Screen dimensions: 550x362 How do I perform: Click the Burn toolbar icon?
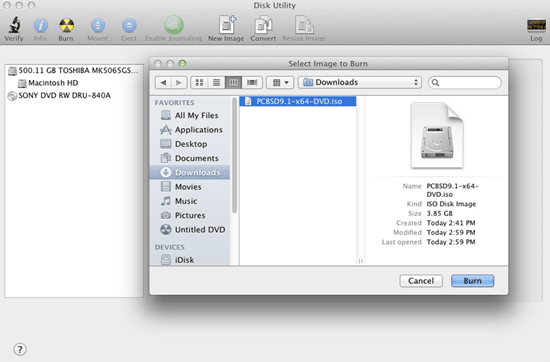pos(66,25)
